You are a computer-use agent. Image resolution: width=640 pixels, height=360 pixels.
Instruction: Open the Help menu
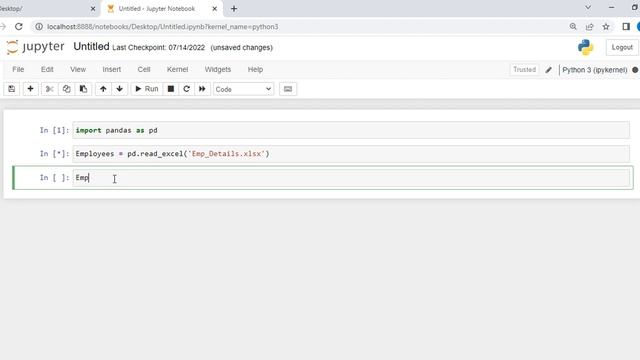[x=255, y=69]
